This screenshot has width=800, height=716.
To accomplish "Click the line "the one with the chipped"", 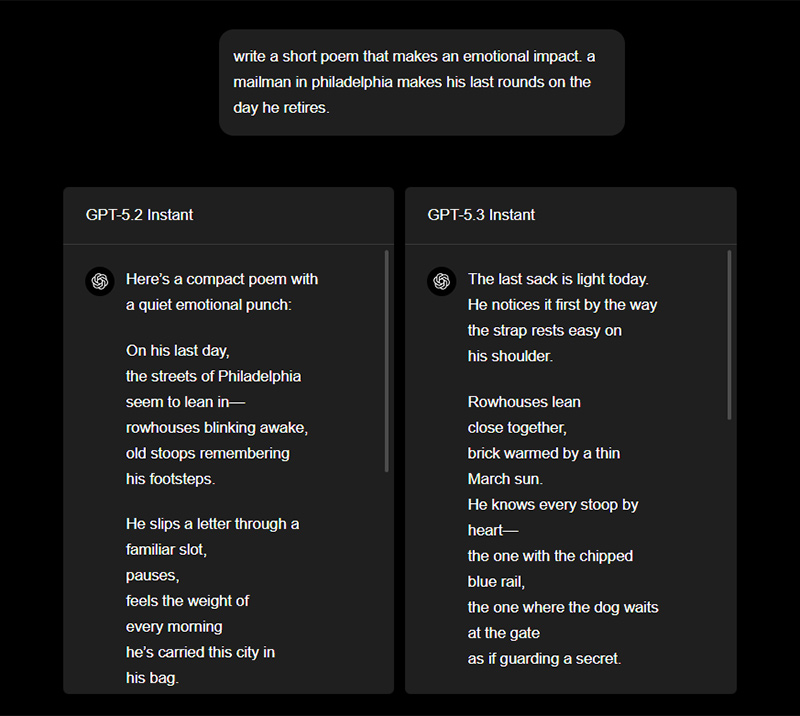I will click(x=550, y=556).
